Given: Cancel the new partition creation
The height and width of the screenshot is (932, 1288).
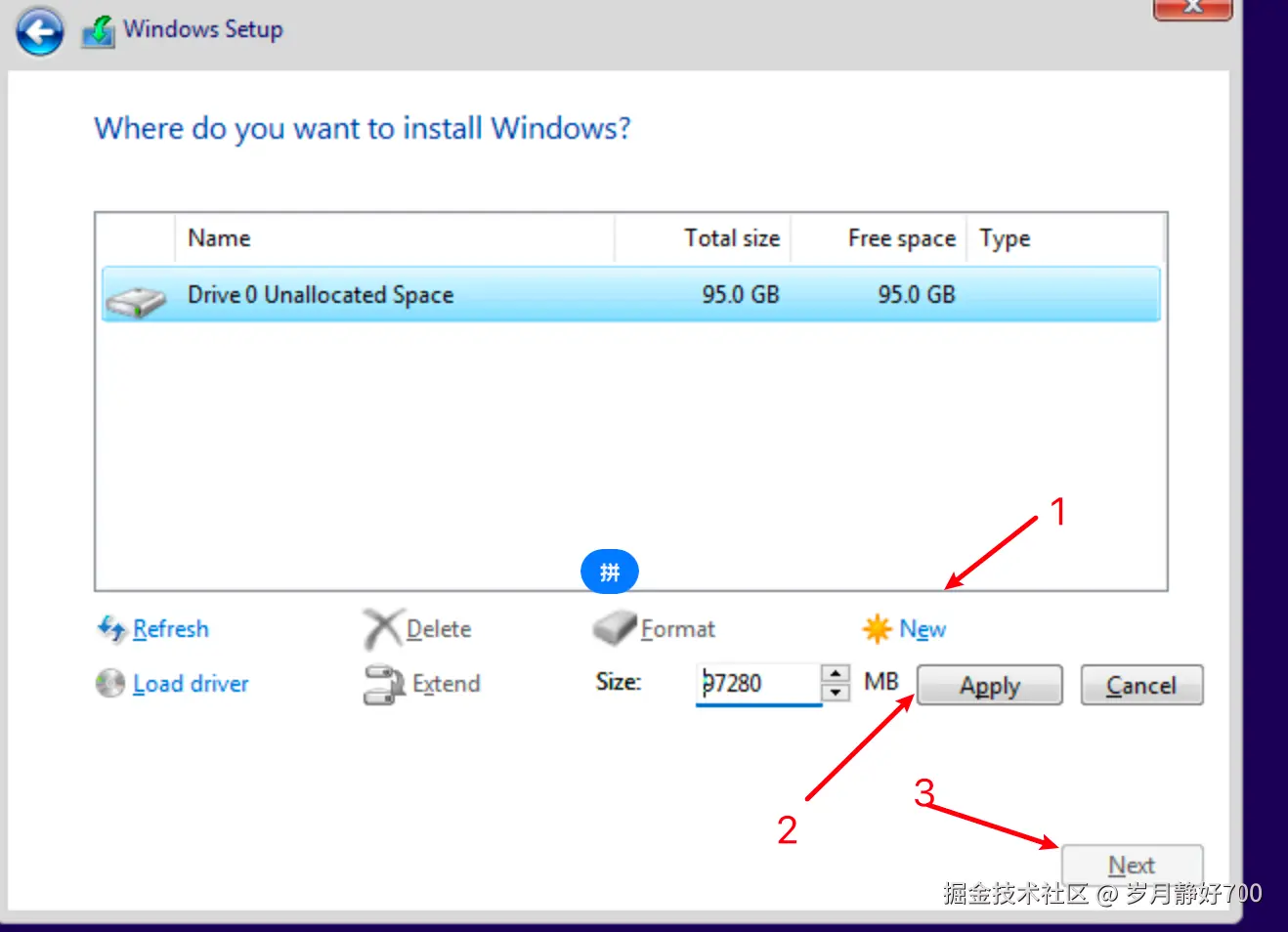Looking at the screenshot, I should [x=1141, y=685].
